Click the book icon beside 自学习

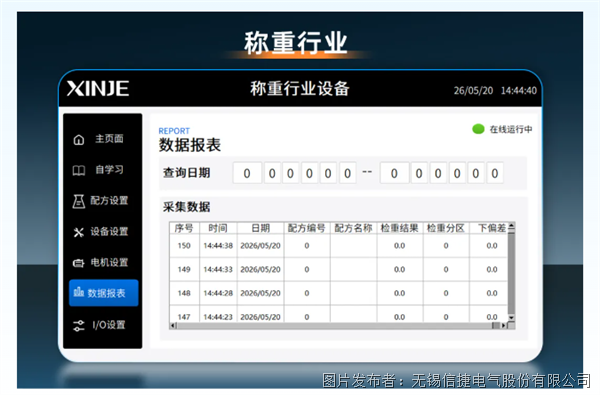[79, 170]
